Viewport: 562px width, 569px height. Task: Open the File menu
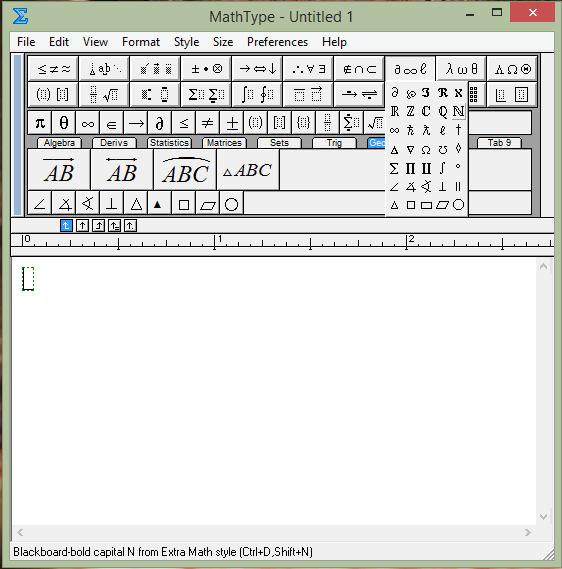[26, 42]
